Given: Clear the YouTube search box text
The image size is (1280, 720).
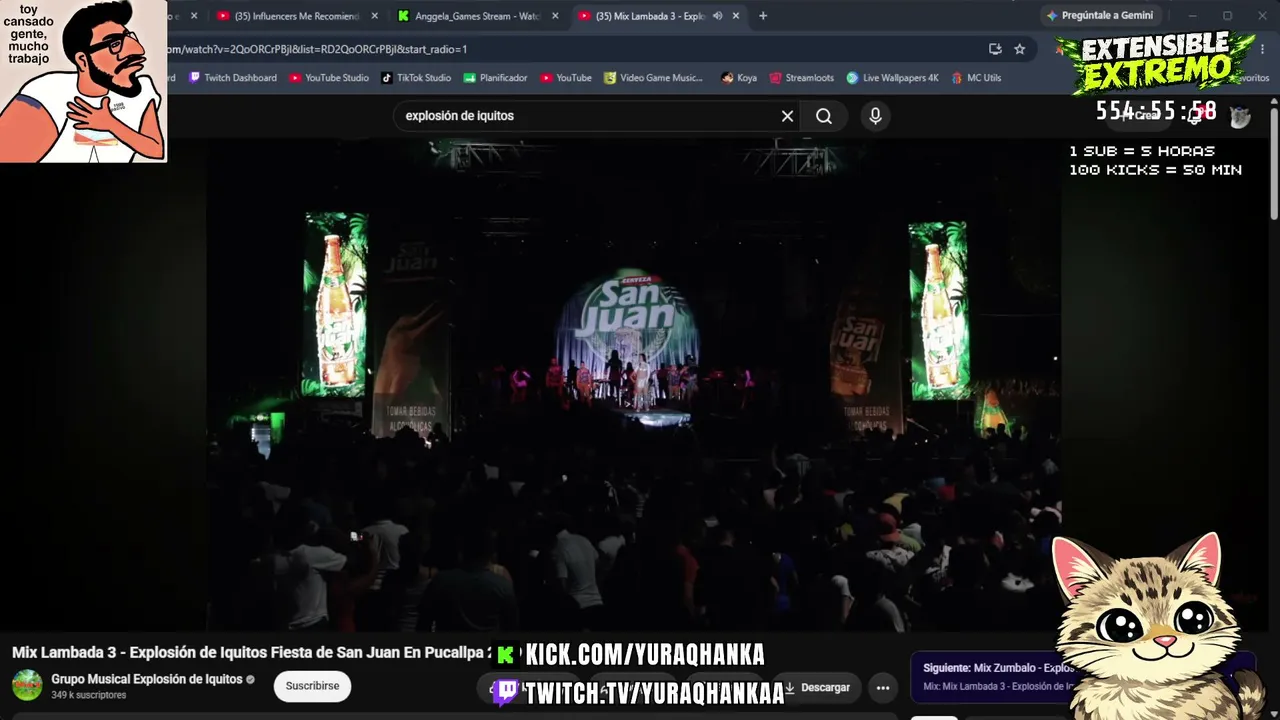Looking at the screenshot, I should pos(787,116).
